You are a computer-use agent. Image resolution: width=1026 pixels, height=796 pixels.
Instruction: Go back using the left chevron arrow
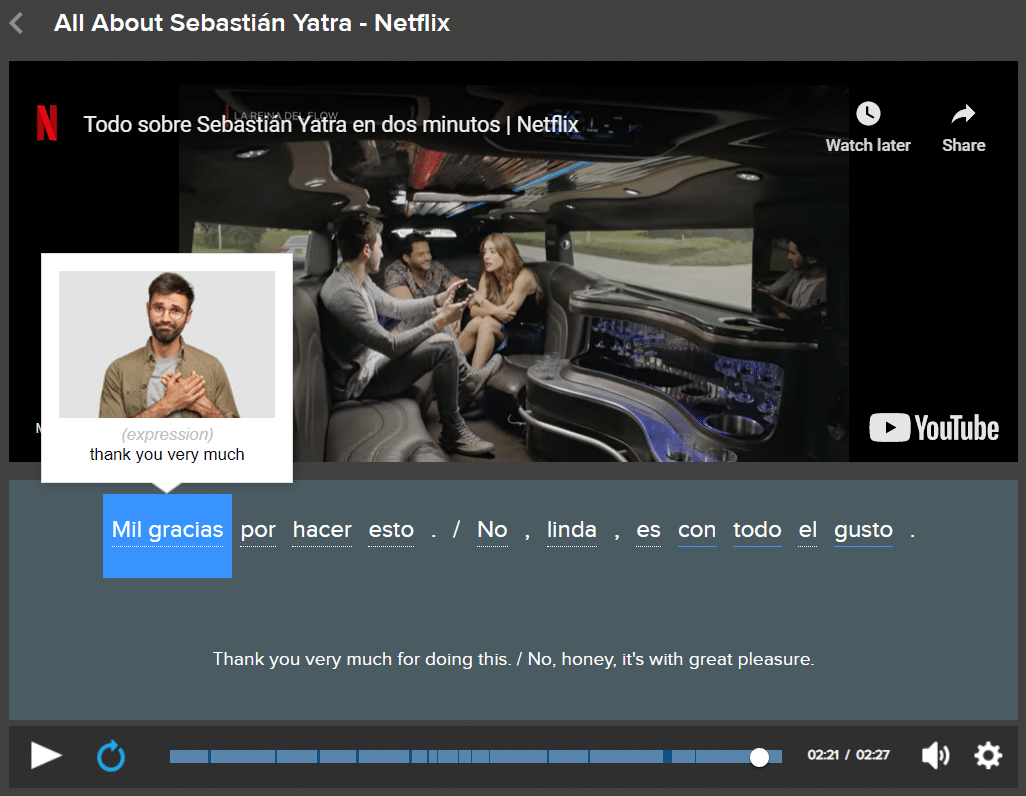16,22
